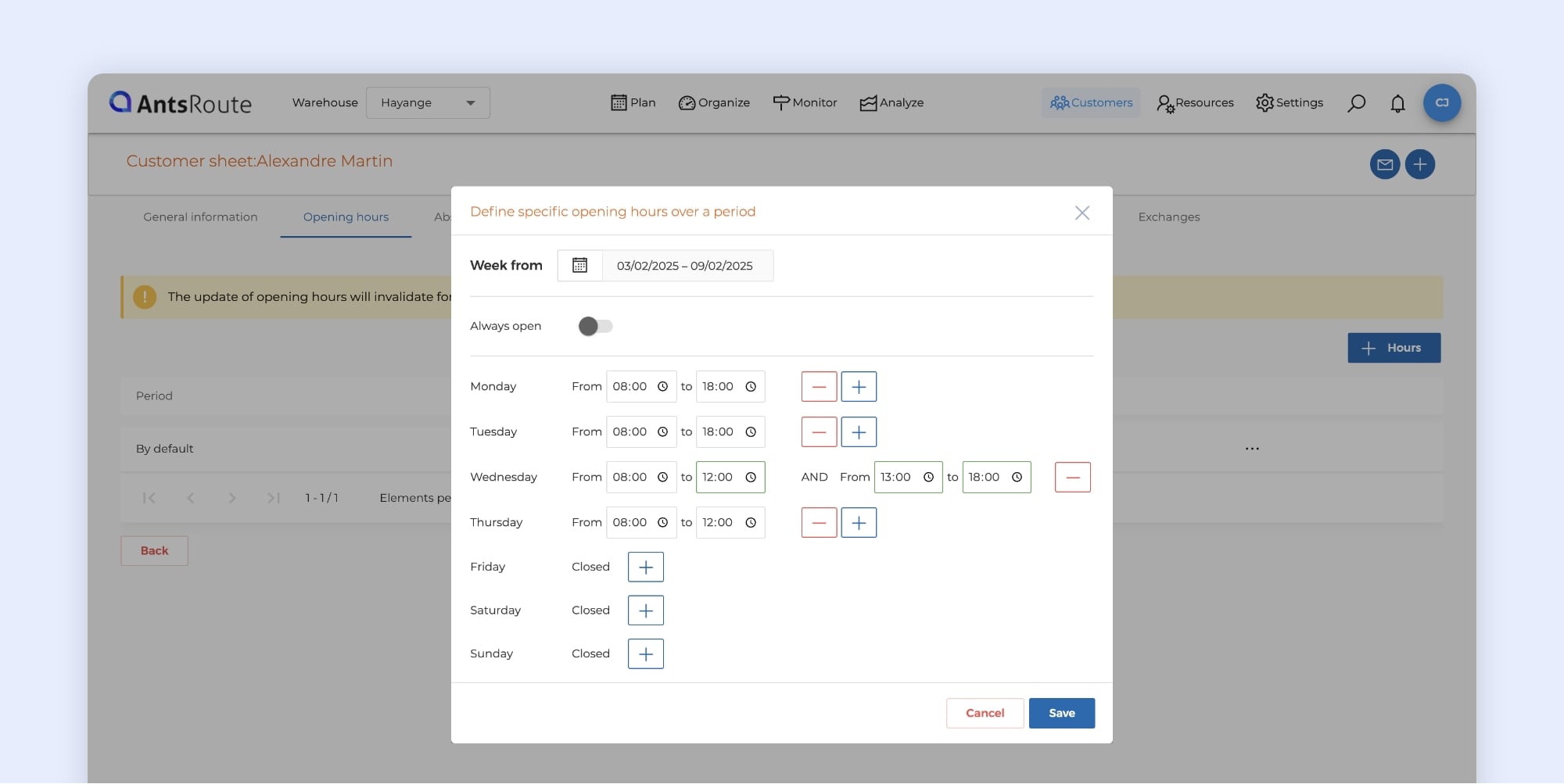Open the Settings gear menu
The height and width of the screenshot is (784, 1564).
coord(1289,103)
